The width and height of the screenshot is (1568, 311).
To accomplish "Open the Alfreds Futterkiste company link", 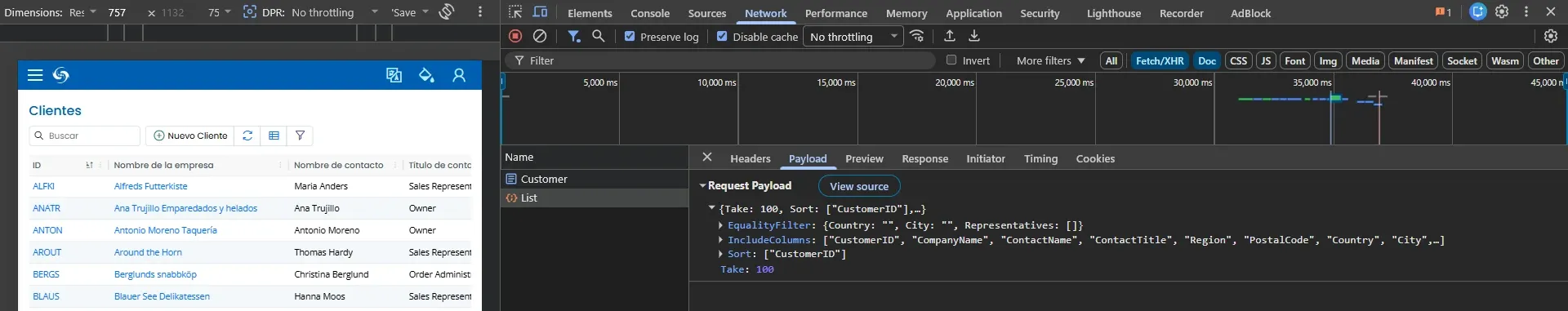I will click(151, 186).
